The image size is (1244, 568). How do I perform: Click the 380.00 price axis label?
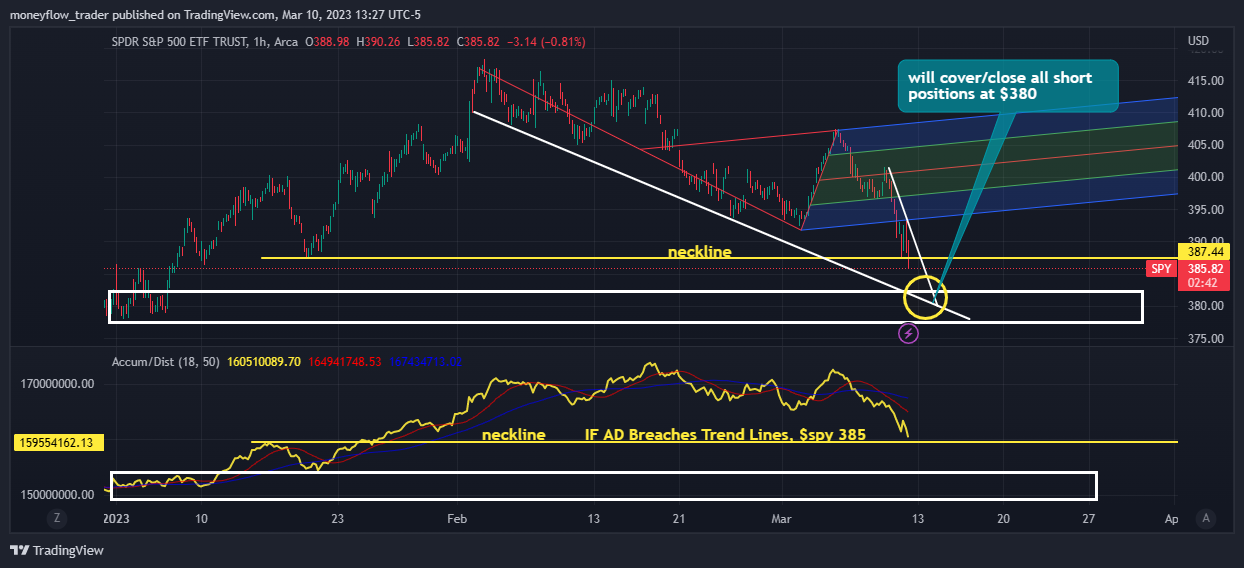tap(1205, 306)
